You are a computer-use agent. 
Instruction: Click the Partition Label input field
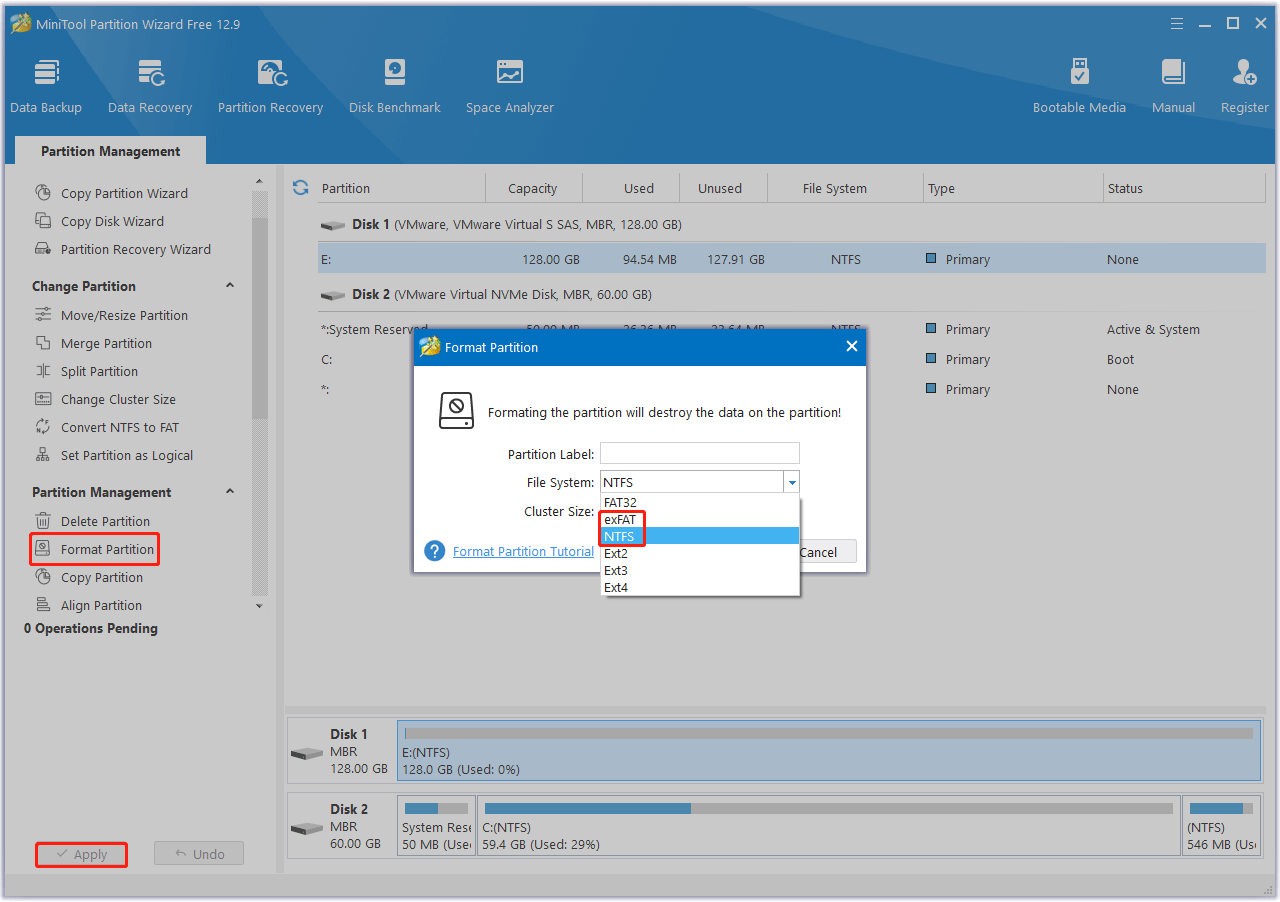tap(699, 452)
